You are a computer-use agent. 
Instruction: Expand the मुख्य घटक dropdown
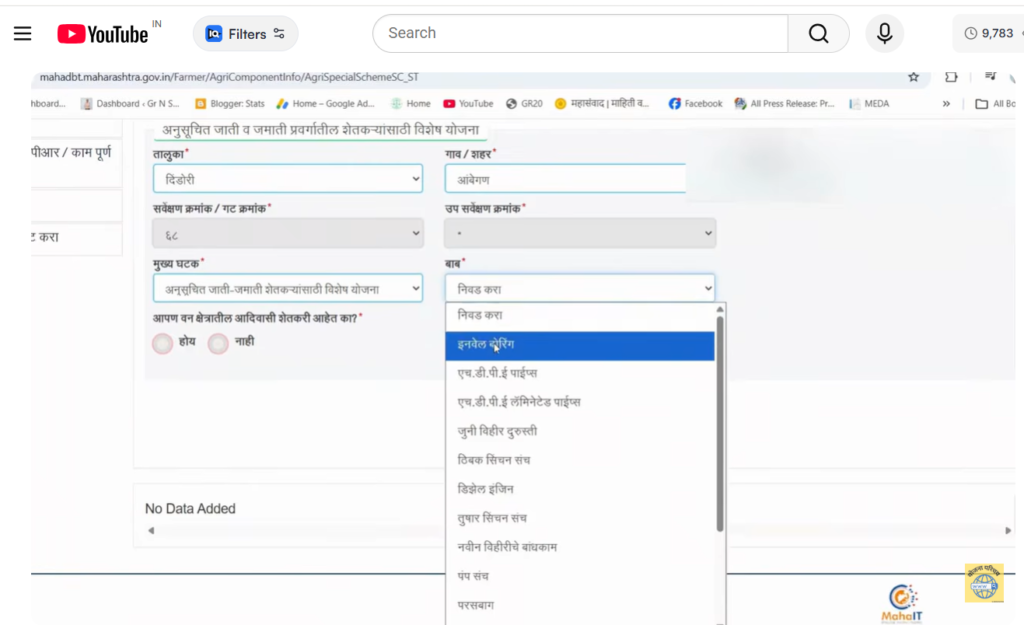(x=288, y=289)
